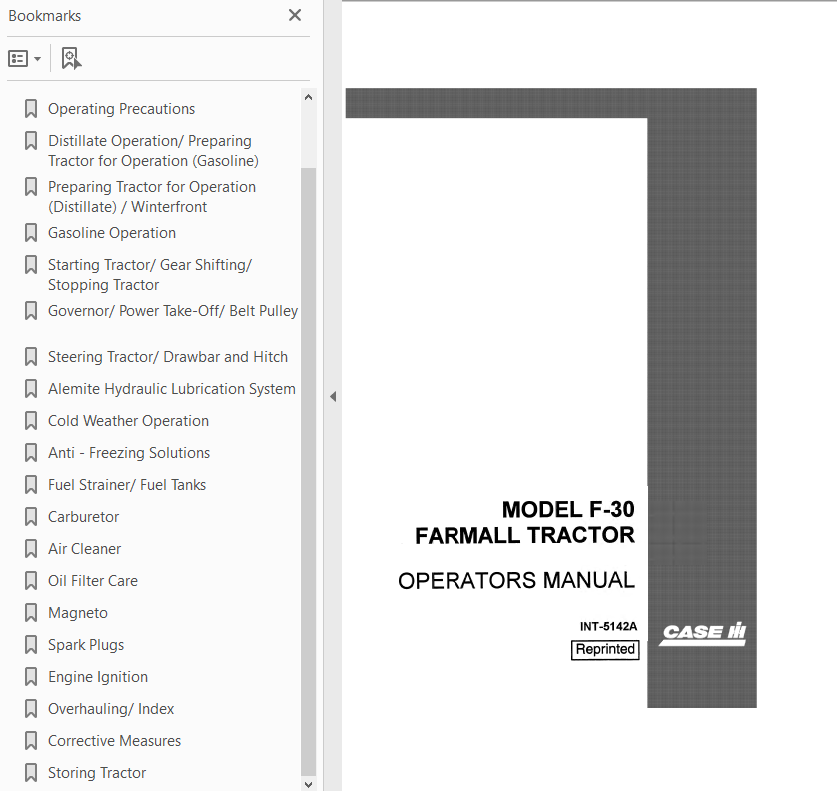The height and width of the screenshot is (791, 837).
Task: Click the find current bookmark icon
Action: (x=72, y=58)
